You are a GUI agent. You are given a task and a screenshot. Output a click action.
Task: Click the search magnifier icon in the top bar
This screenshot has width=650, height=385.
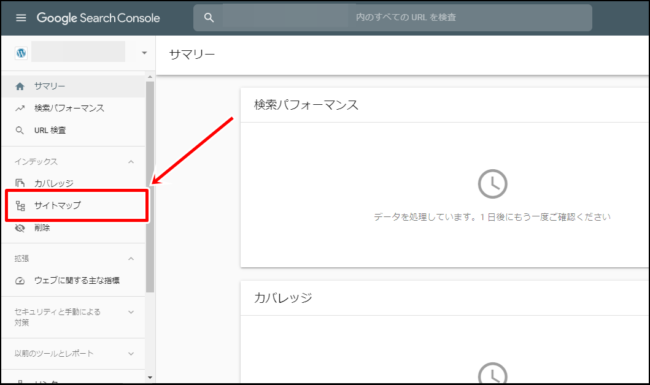click(209, 17)
